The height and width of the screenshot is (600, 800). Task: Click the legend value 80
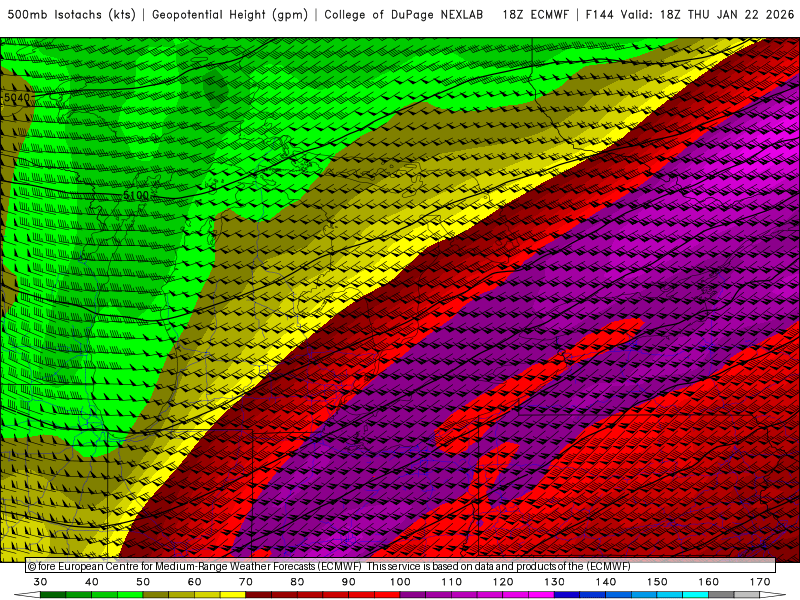(x=297, y=582)
